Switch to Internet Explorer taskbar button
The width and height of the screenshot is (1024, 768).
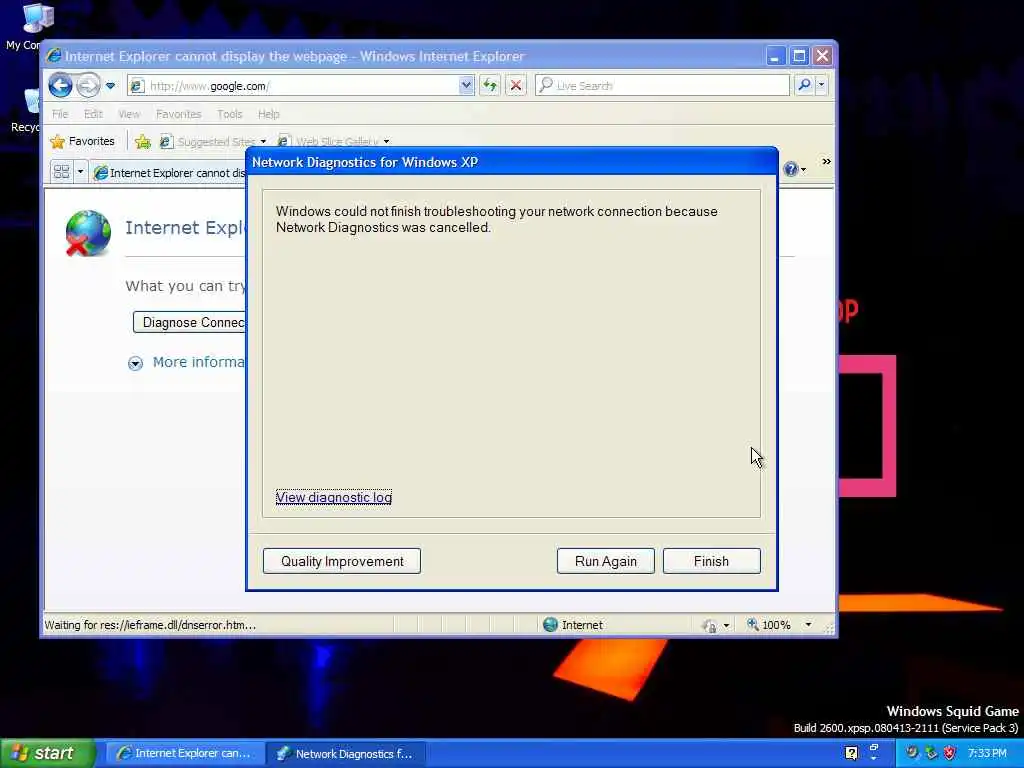coord(185,754)
